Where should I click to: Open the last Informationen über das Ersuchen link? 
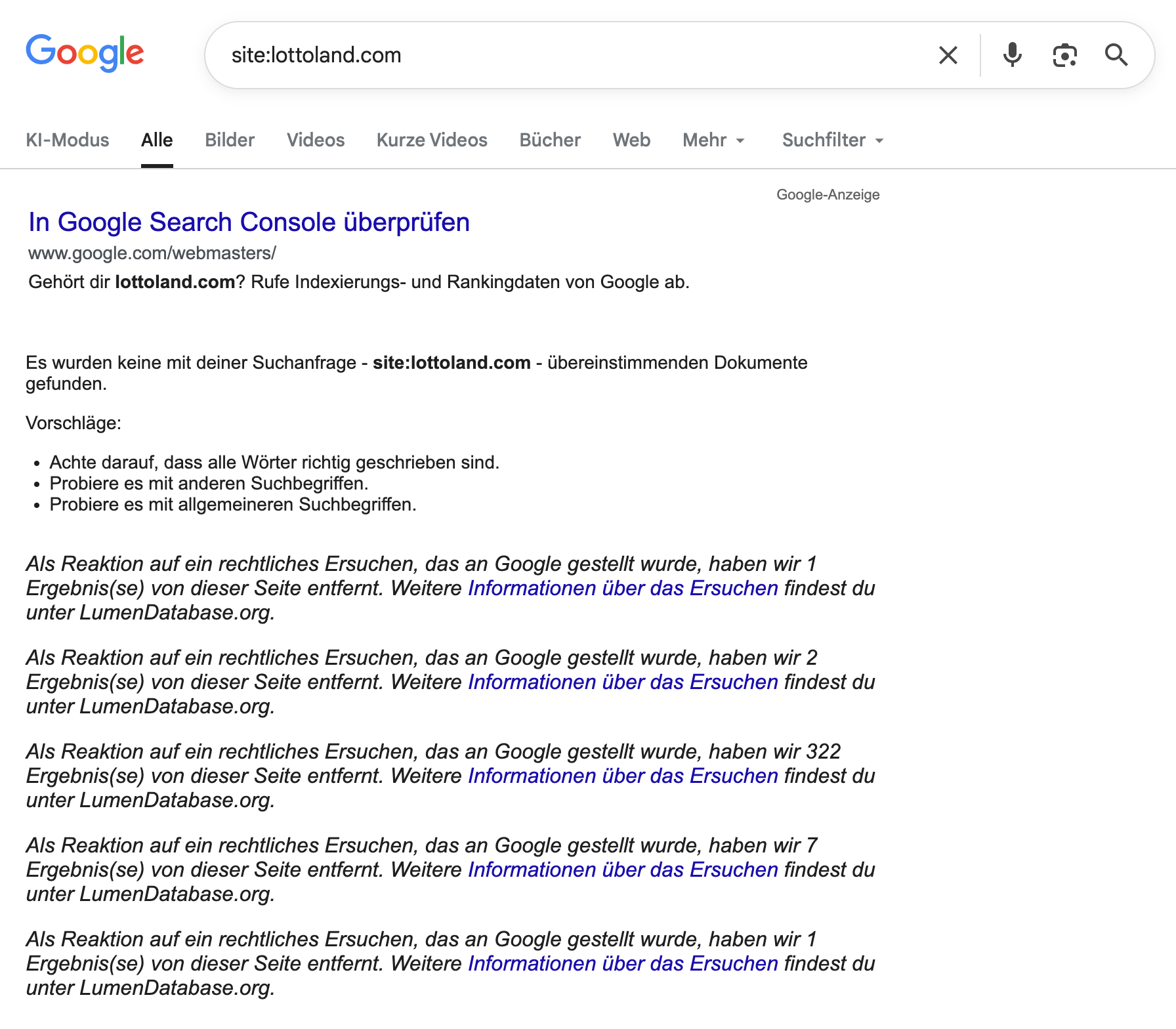coord(621,964)
